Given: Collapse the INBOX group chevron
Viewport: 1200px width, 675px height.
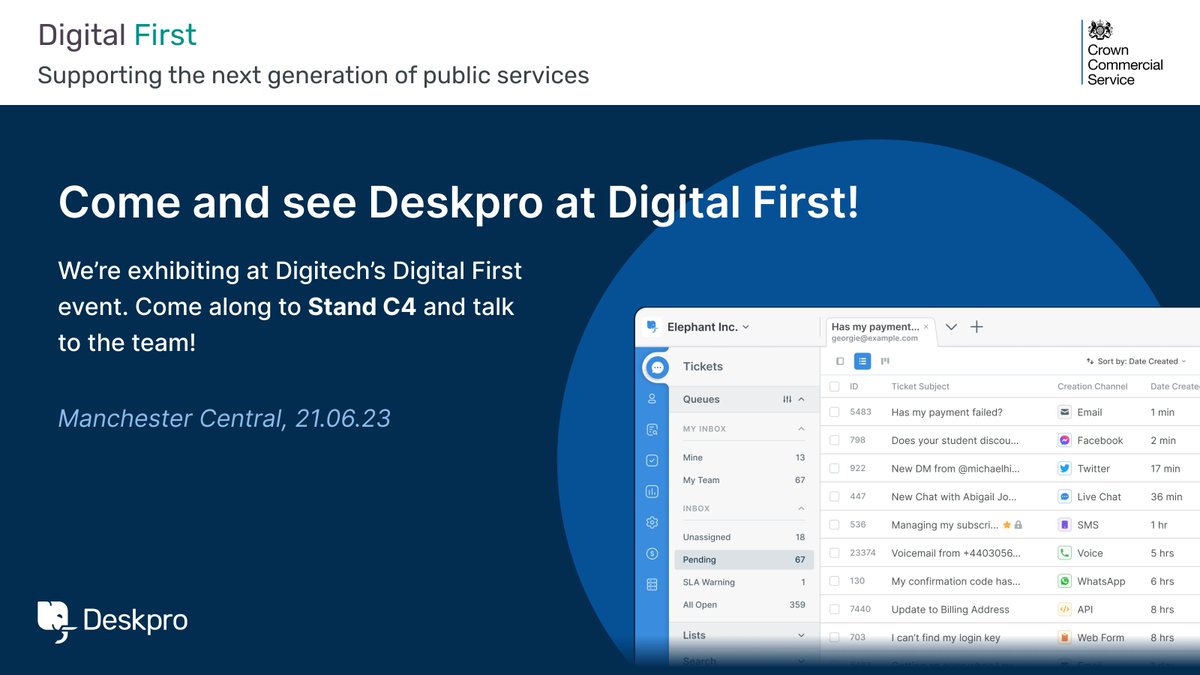Looking at the screenshot, I should click(x=801, y=508).
